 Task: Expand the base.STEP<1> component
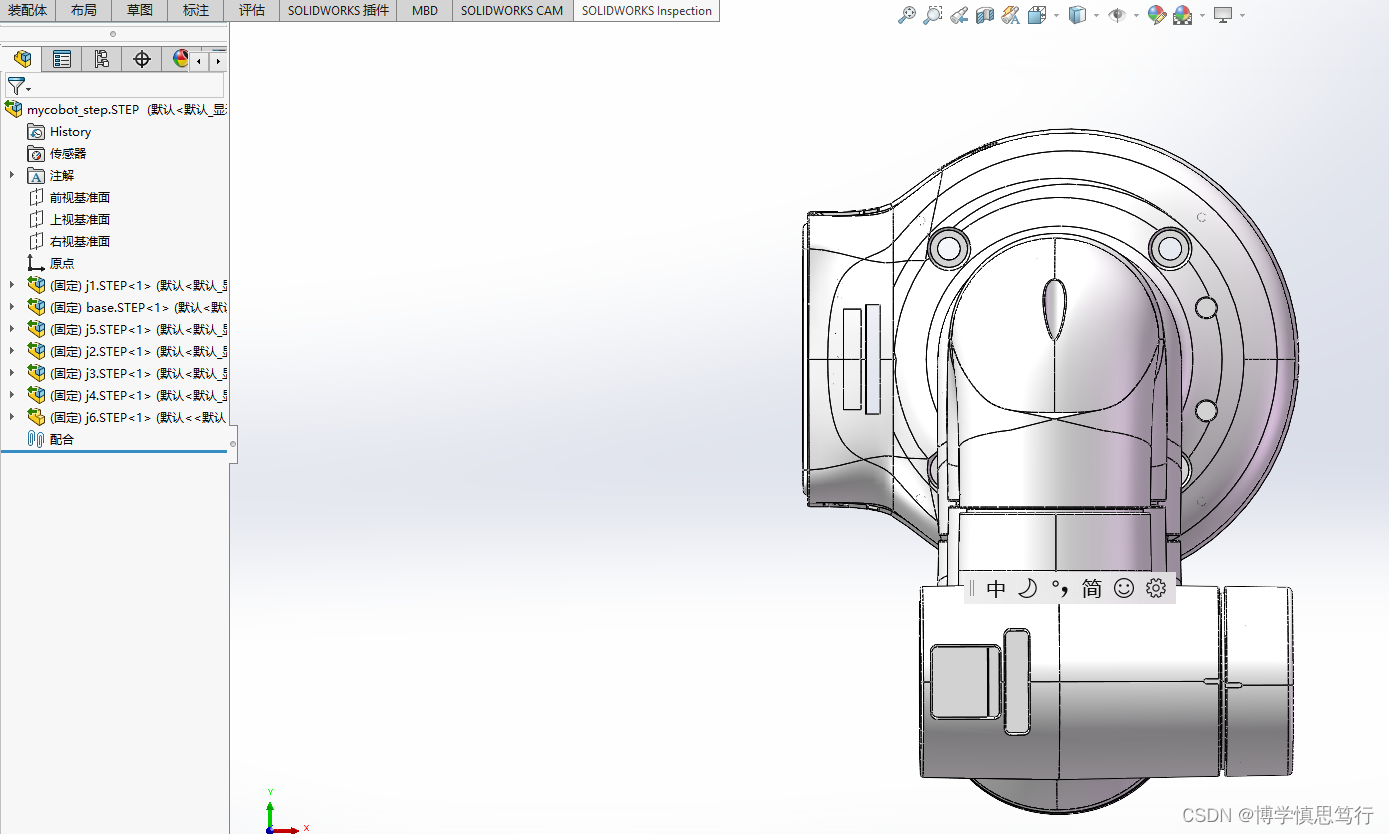click(x=12, y=307)
